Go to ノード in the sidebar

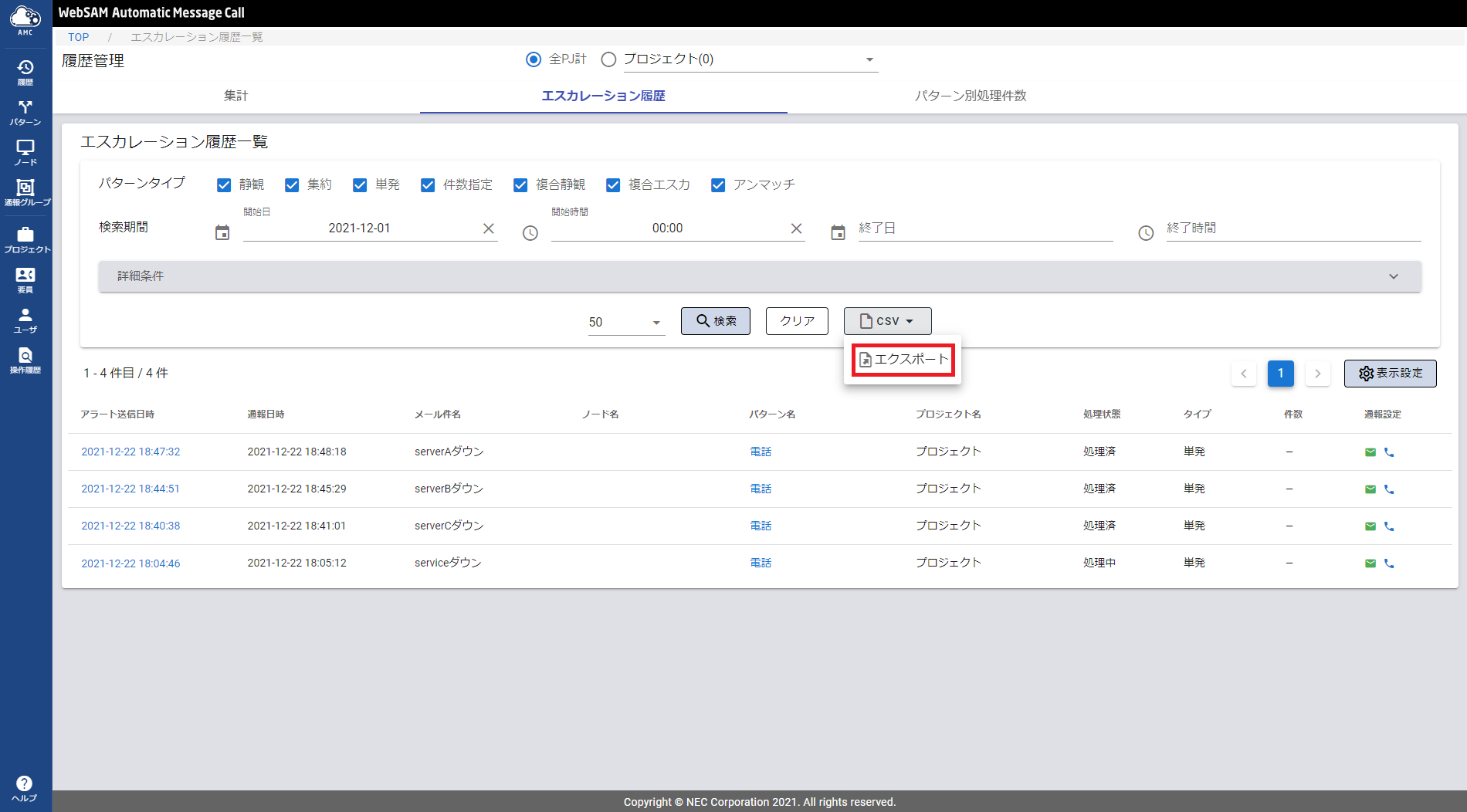(25, 152)
